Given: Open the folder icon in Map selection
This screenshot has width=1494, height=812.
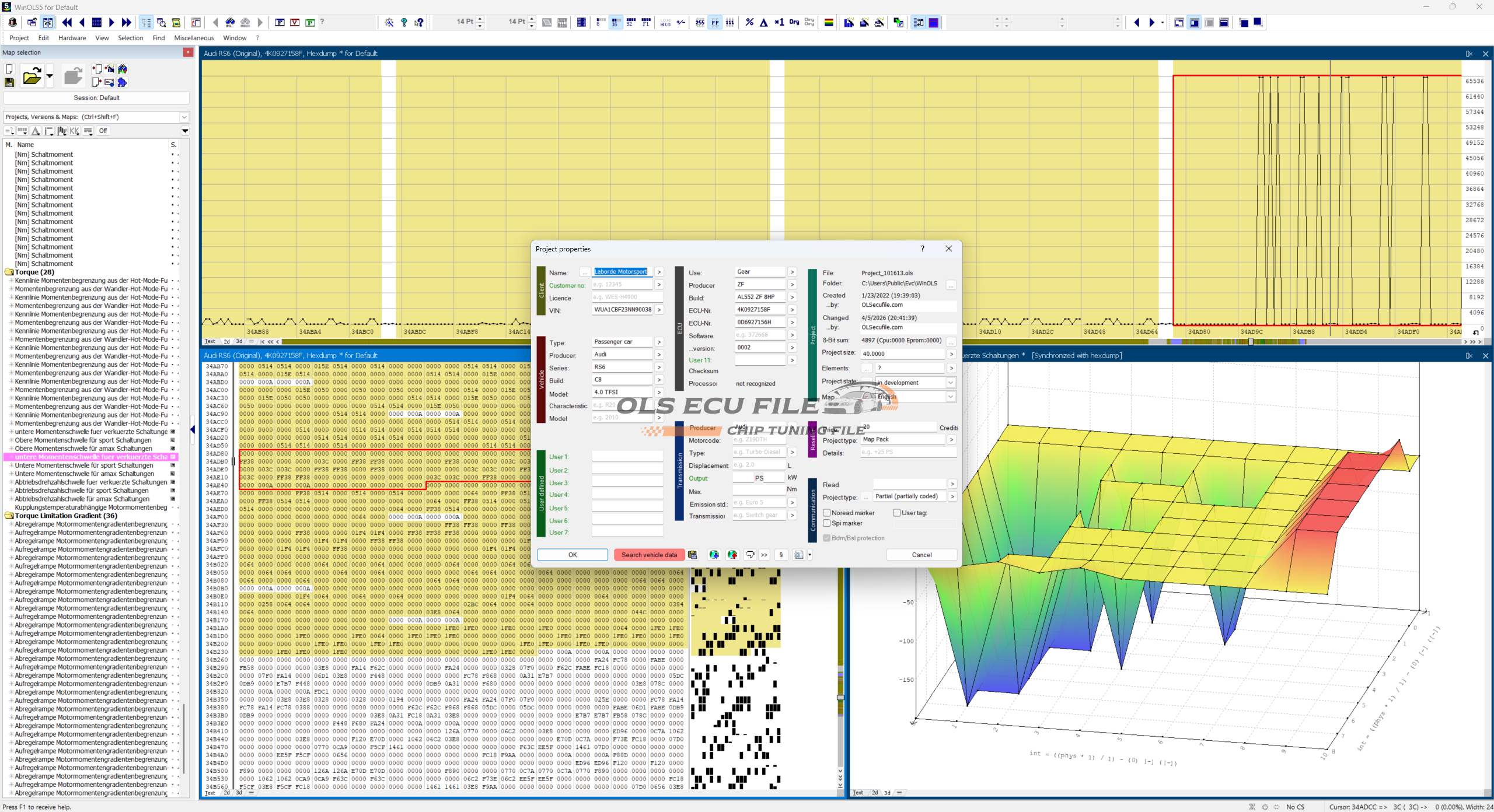Looking at the screenshot, I should tap(32, 76).
